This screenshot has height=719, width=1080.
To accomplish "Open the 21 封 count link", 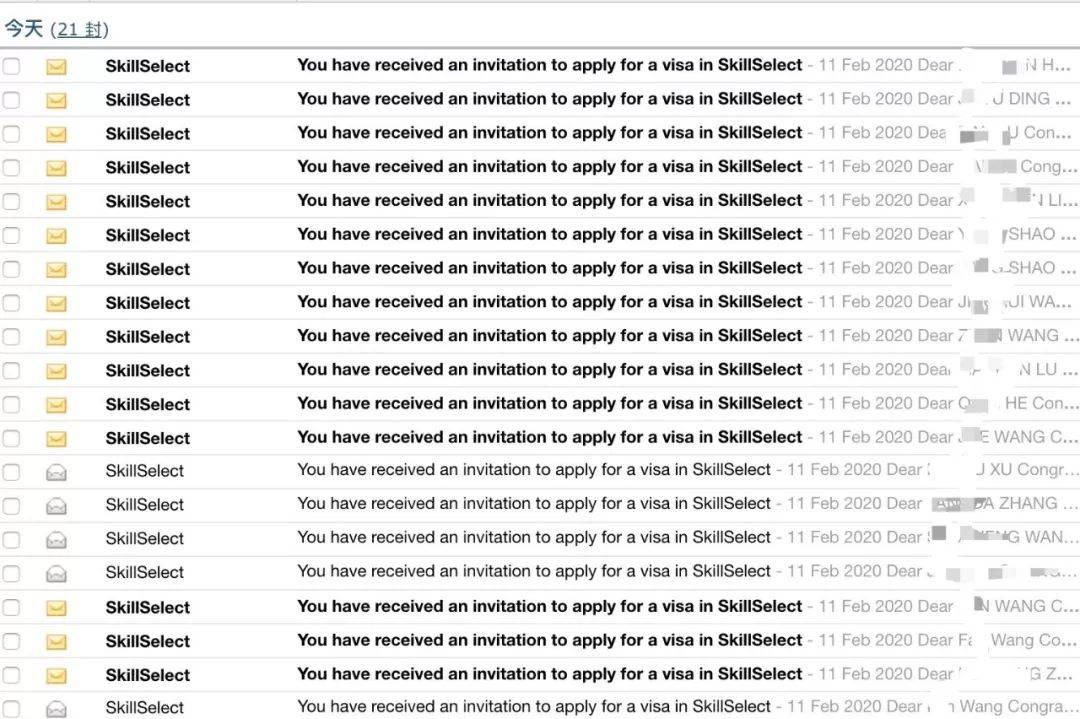I will (x=79, y=30).
